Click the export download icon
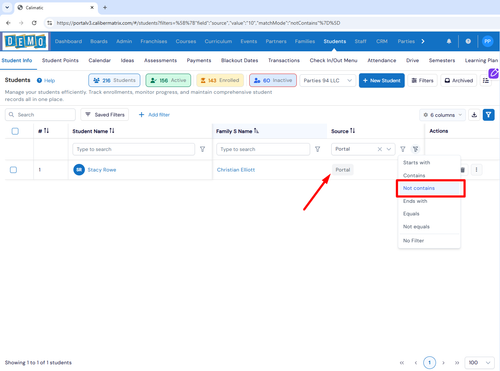 (x=474, y=115)
